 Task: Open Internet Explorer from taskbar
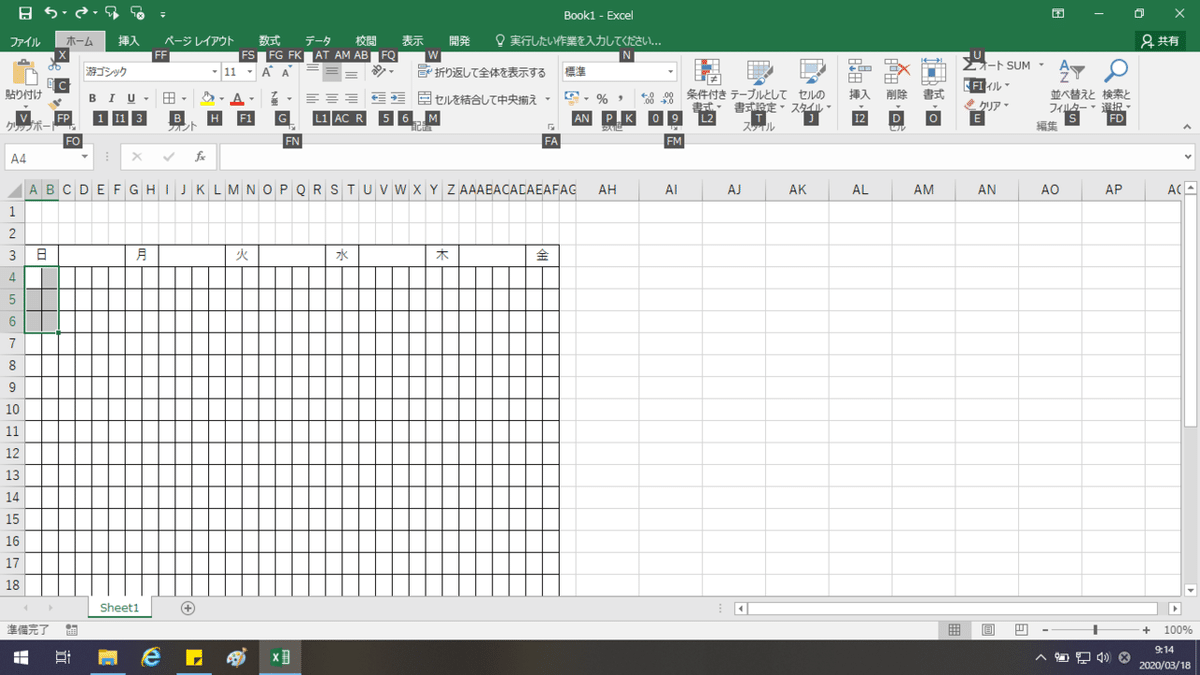click(x=151, y=657)
